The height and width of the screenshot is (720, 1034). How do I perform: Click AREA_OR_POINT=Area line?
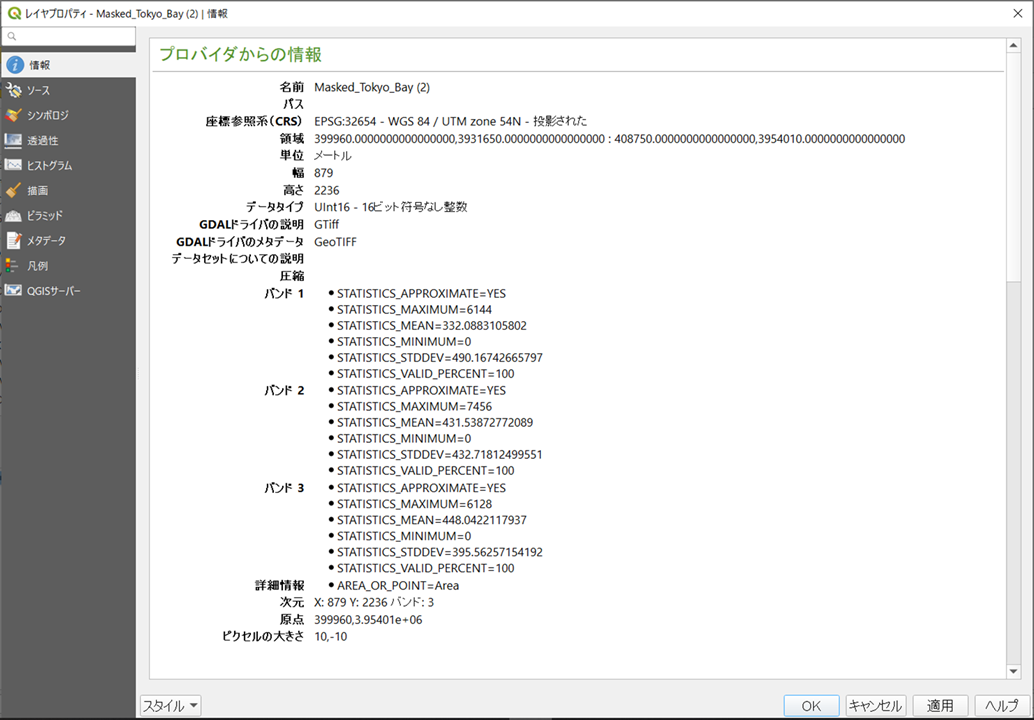tap(398, 585)
